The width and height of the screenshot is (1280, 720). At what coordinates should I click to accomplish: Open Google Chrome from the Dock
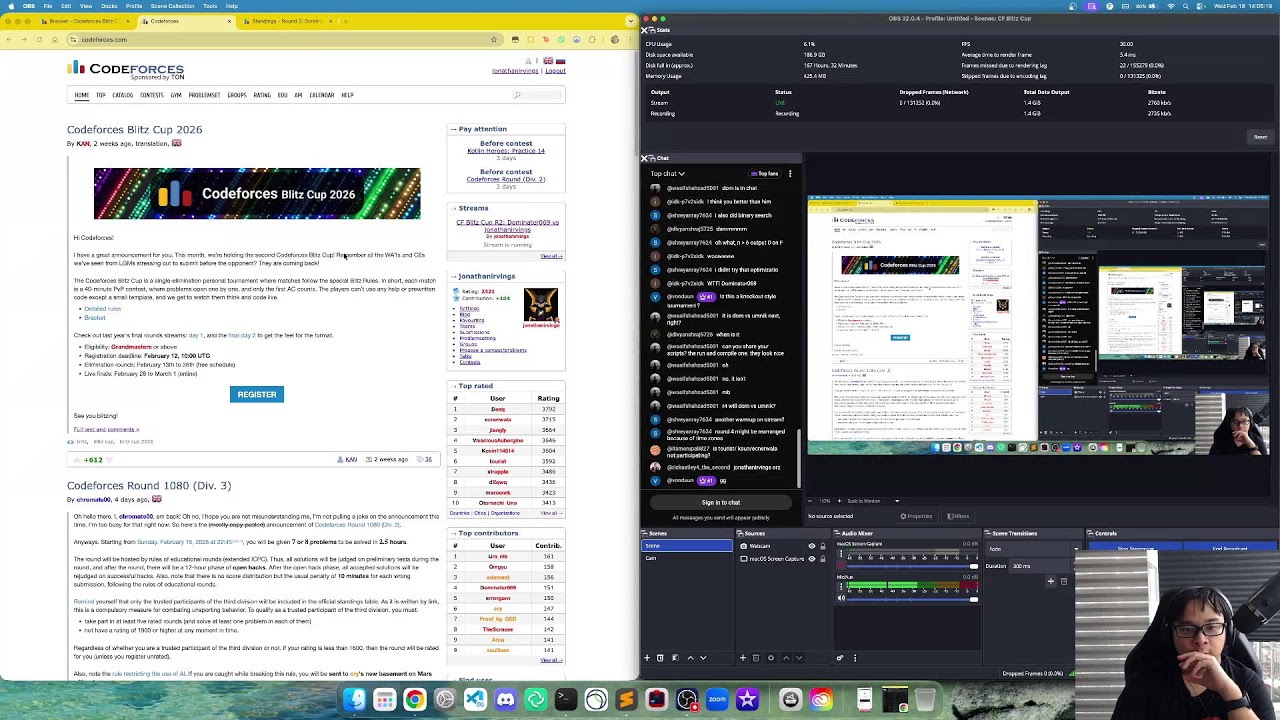[x=414, y=700]
